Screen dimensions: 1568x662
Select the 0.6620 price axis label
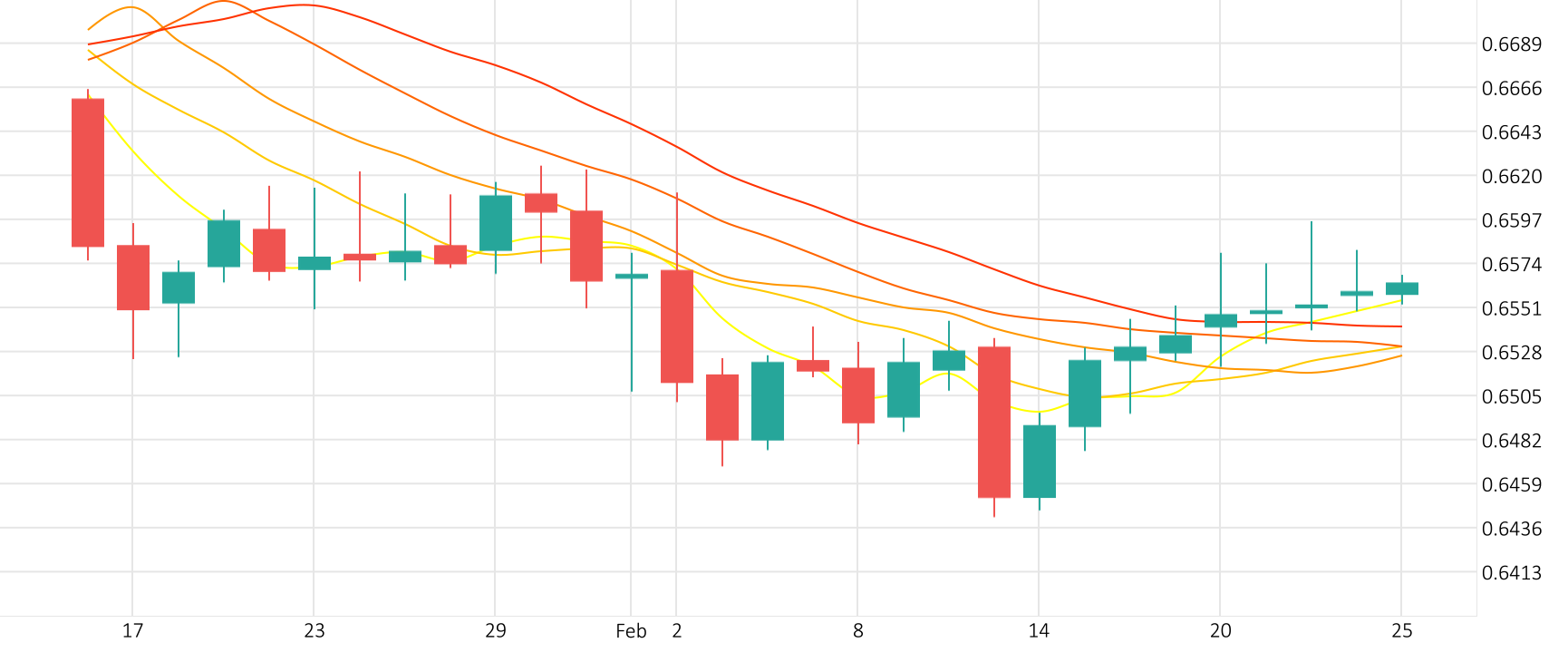coord(1511,176)
